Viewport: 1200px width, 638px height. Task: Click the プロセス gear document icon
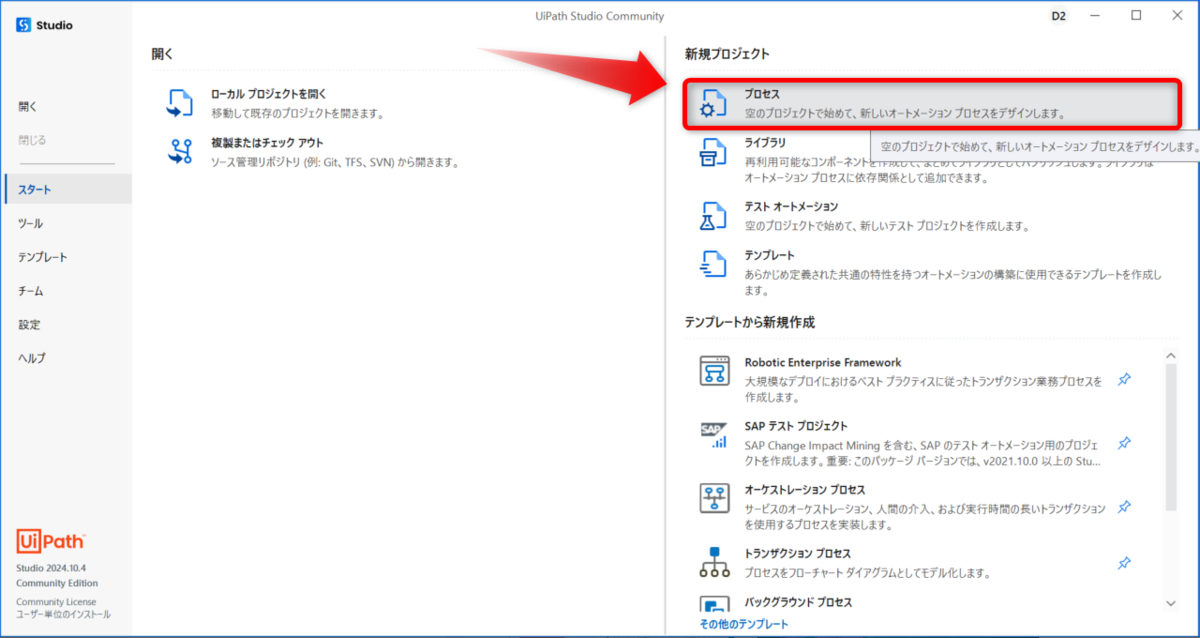[714, 103]
